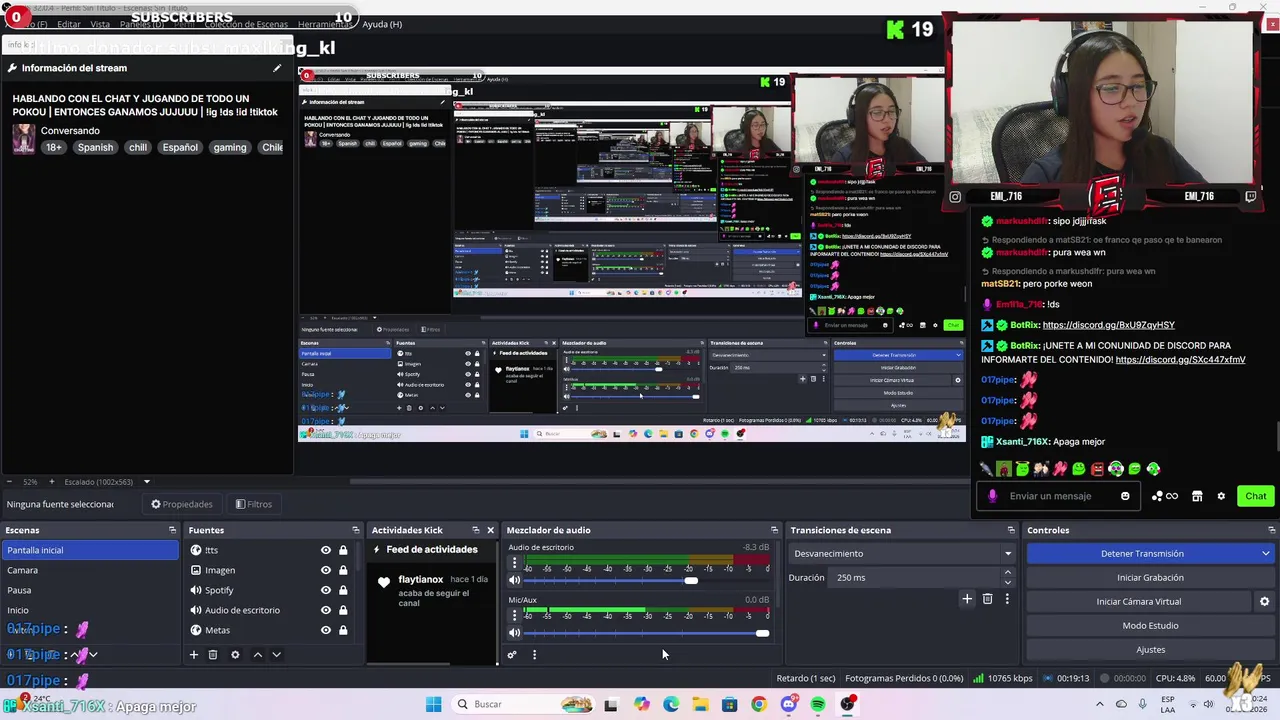1280x720 pixels.
Task: Start the virtual camera
Action: [1139, 601]
